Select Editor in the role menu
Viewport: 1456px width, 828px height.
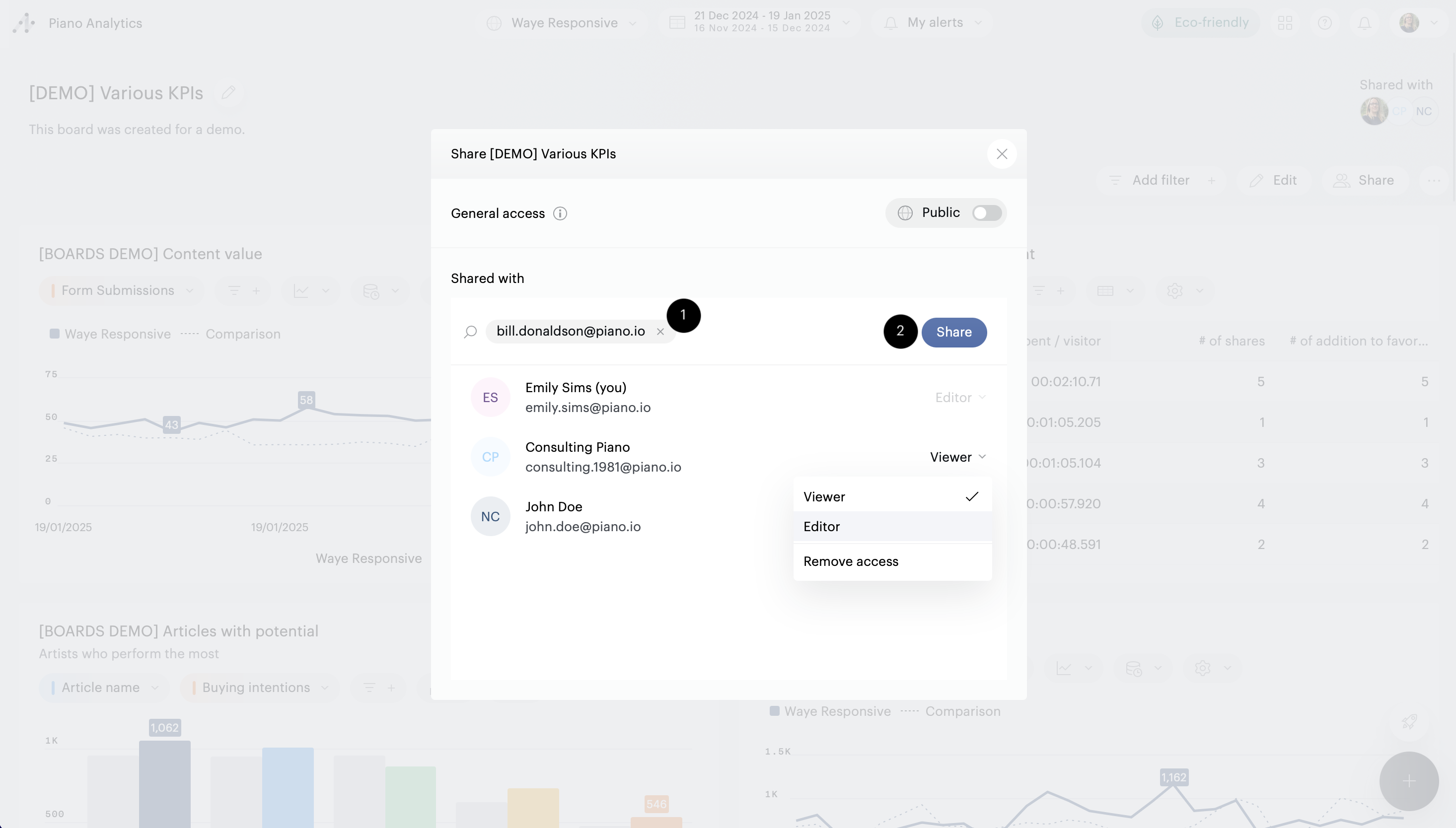891,527
